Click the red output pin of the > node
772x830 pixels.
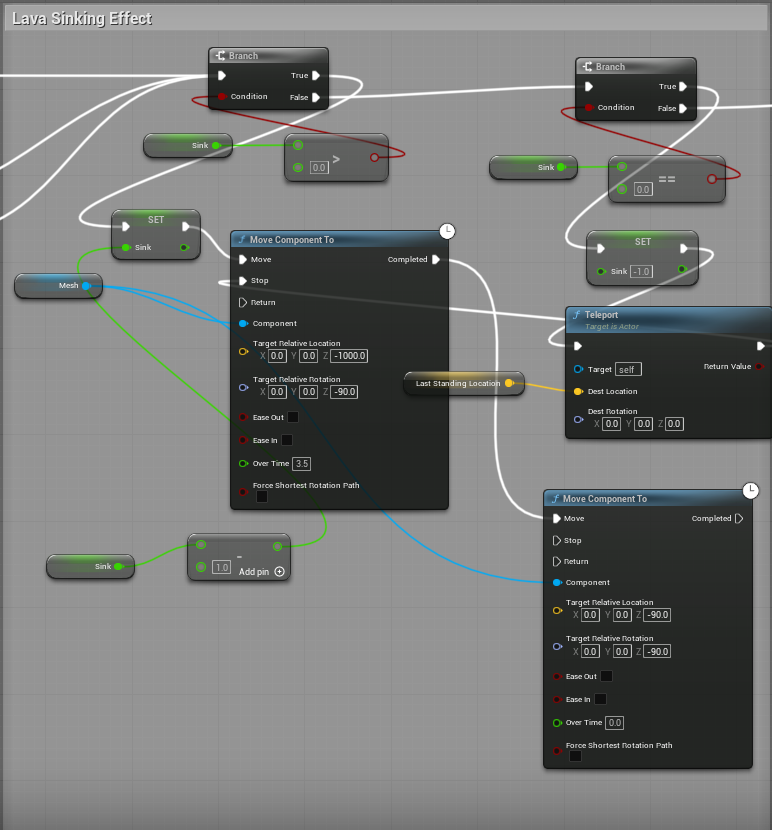(x=375, y=157)
